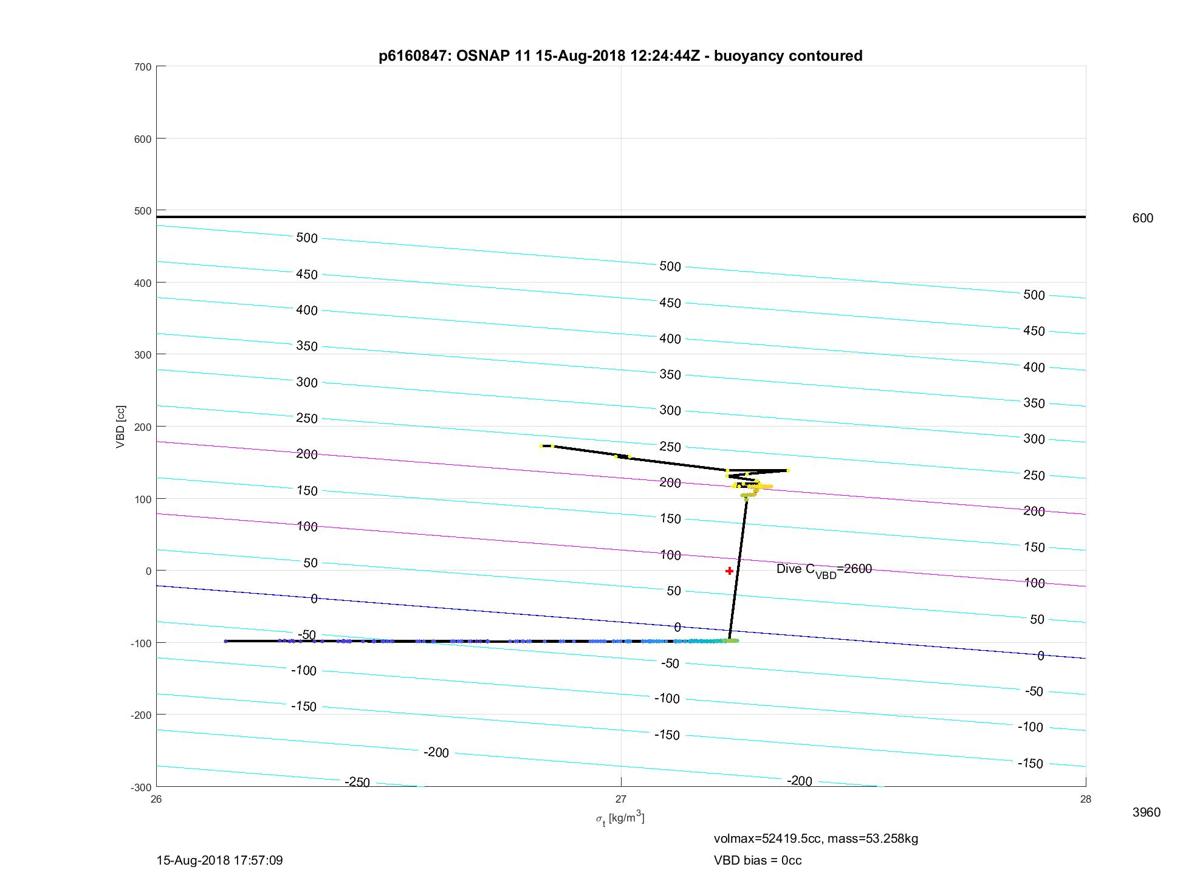
Task: Click the 3960 label outside the plot
Action: [1146, 812]
